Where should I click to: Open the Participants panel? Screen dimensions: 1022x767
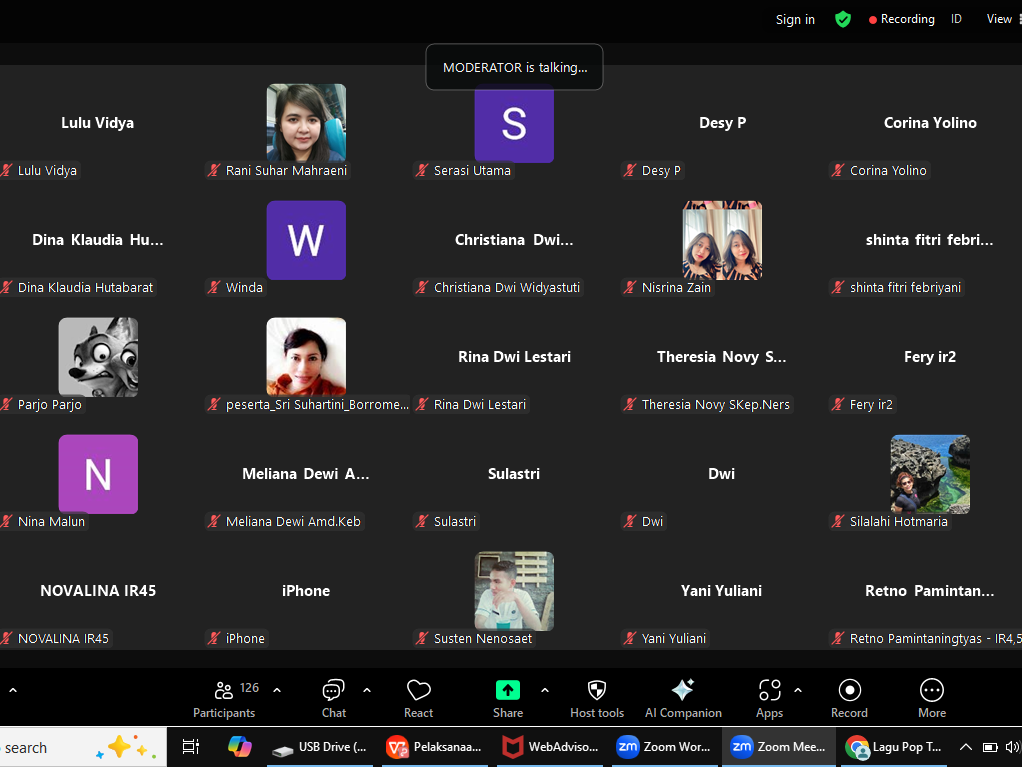point(224,698)
